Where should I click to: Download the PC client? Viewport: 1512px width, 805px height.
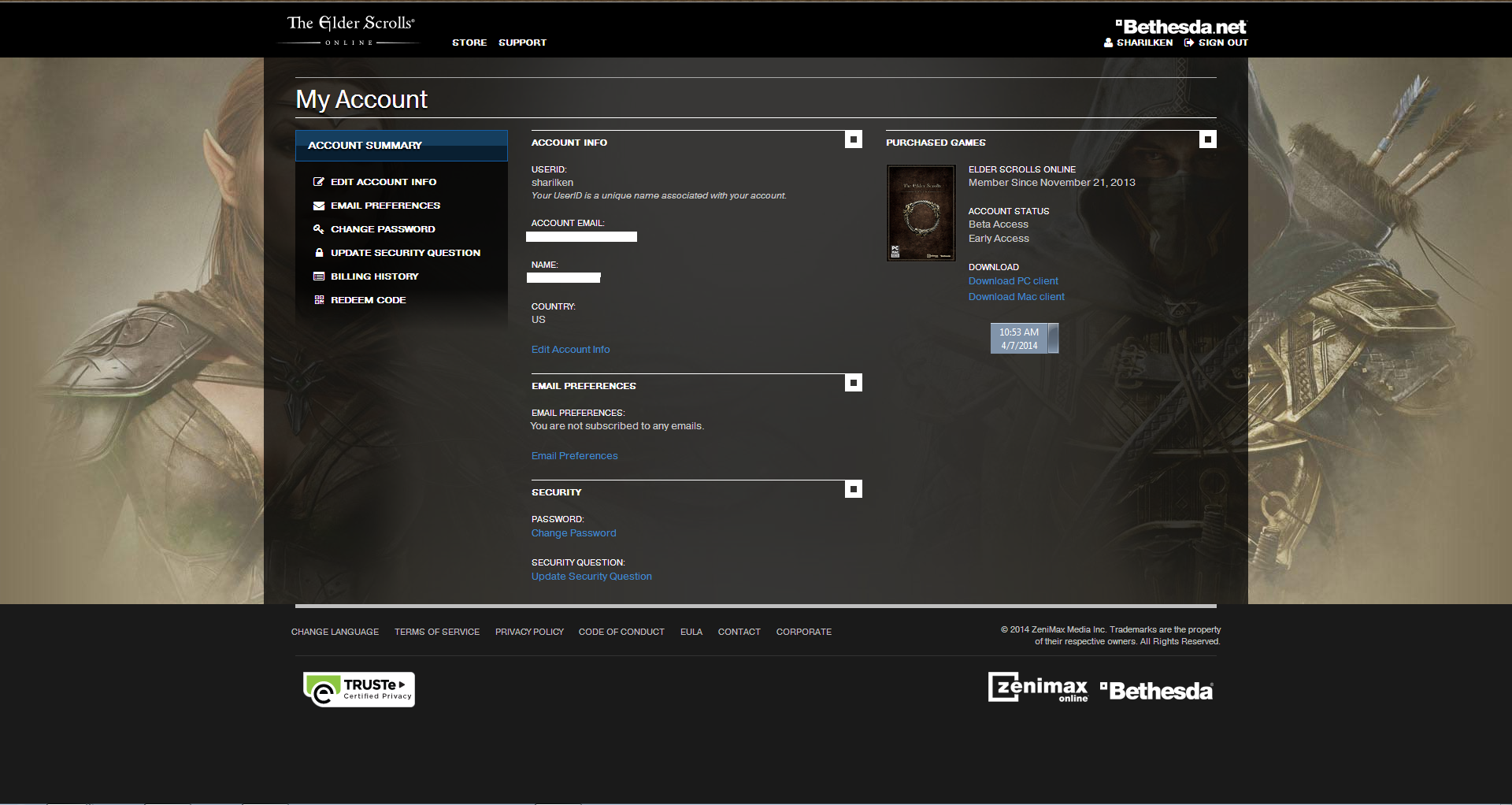[x=1014, y=281]
